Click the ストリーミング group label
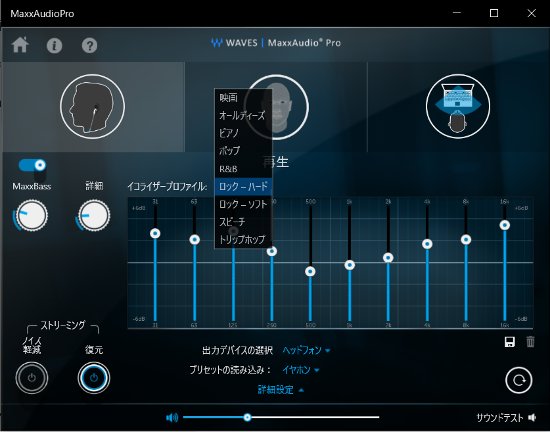This screenshot has height=432, width=550. click(x=63, y=325)
